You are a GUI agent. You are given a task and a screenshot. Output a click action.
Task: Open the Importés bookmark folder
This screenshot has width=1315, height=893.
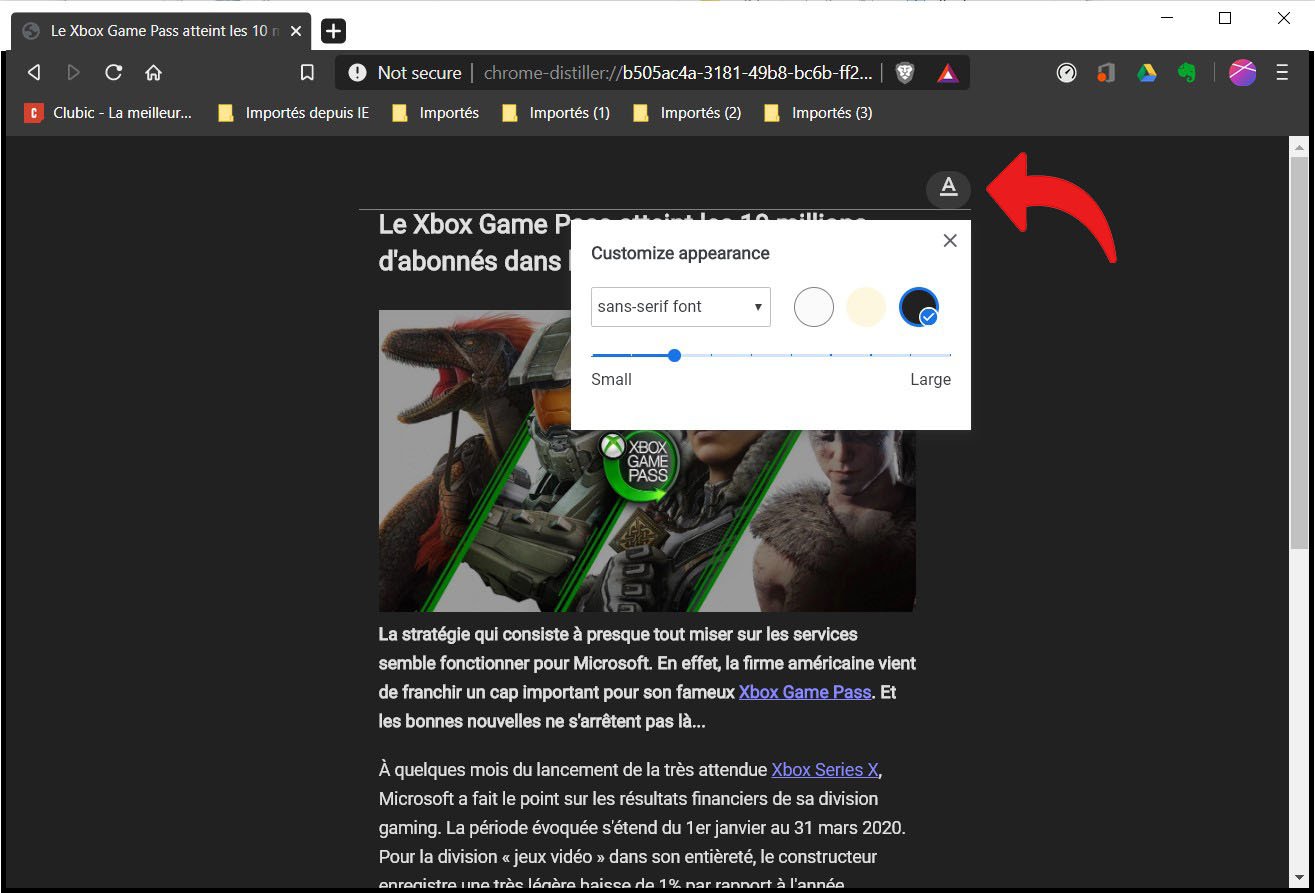click(435, 113)
